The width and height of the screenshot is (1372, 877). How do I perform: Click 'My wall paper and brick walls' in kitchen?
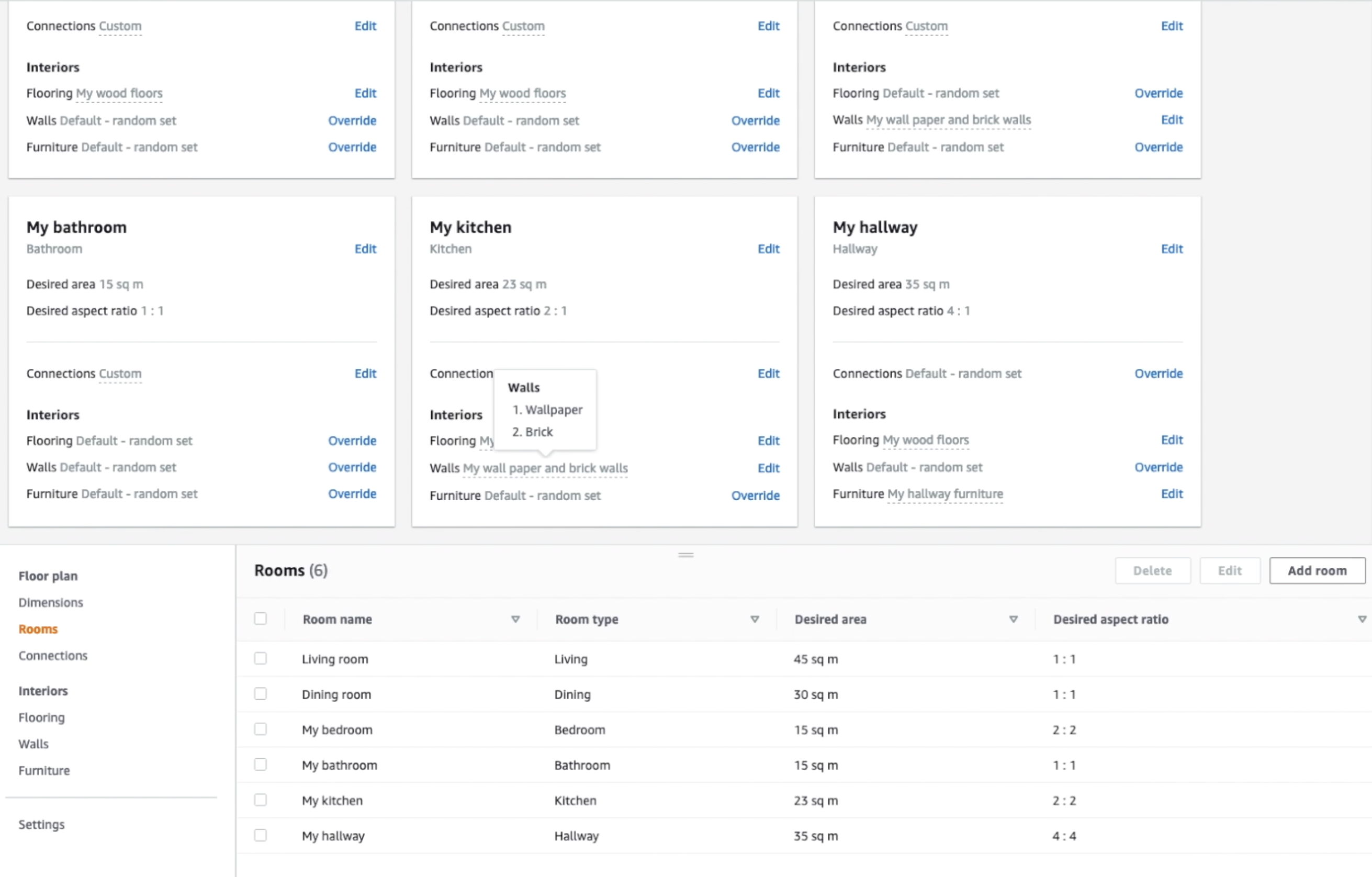pos(545,468)
